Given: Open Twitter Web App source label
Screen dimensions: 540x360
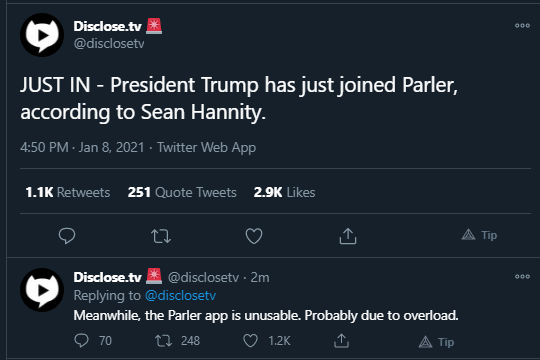Looking at the screenshot, I should pyautogui.click(x=207, y=147).
